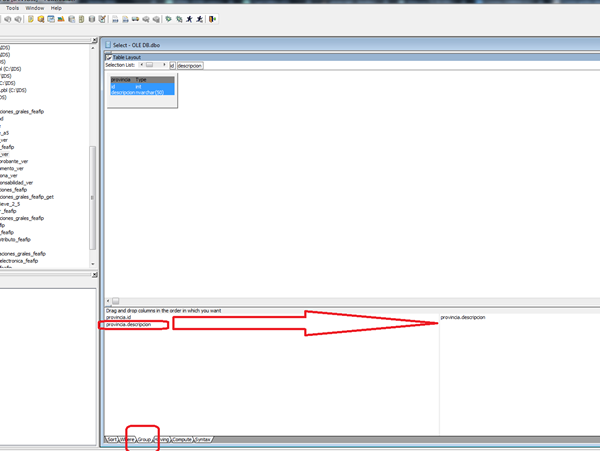Close the lower left panel

coord(95,275)
